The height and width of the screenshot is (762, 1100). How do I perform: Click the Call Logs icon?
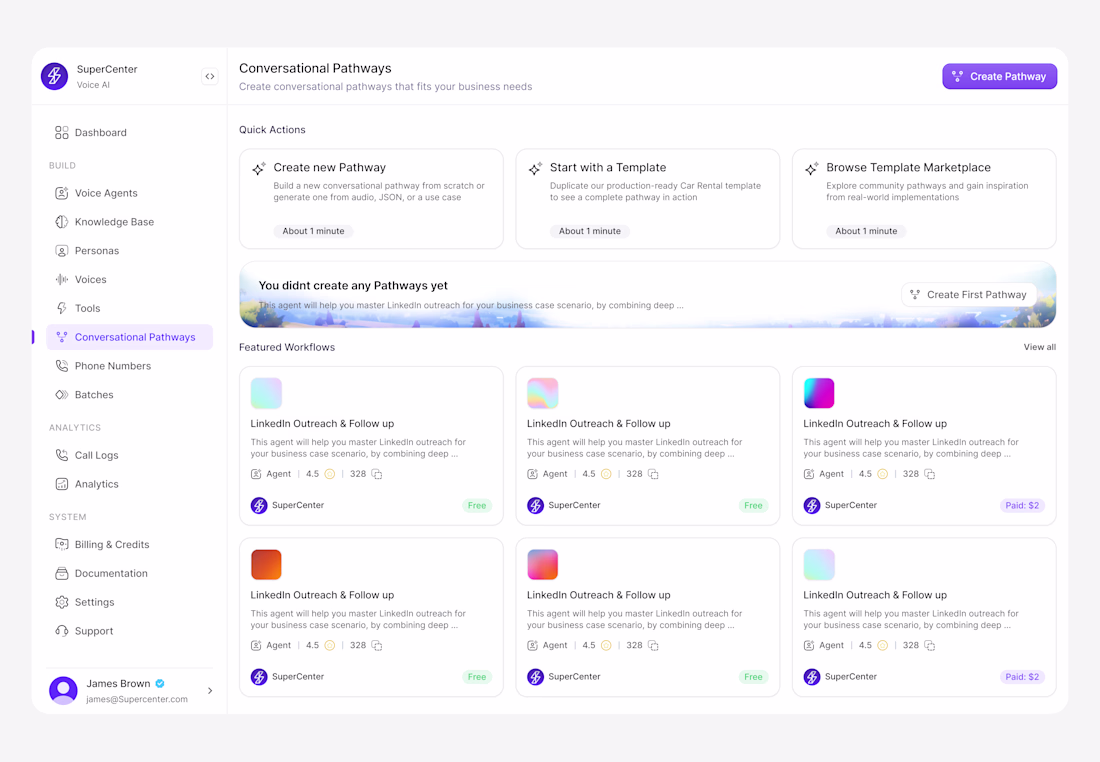(x=62, y=455)
